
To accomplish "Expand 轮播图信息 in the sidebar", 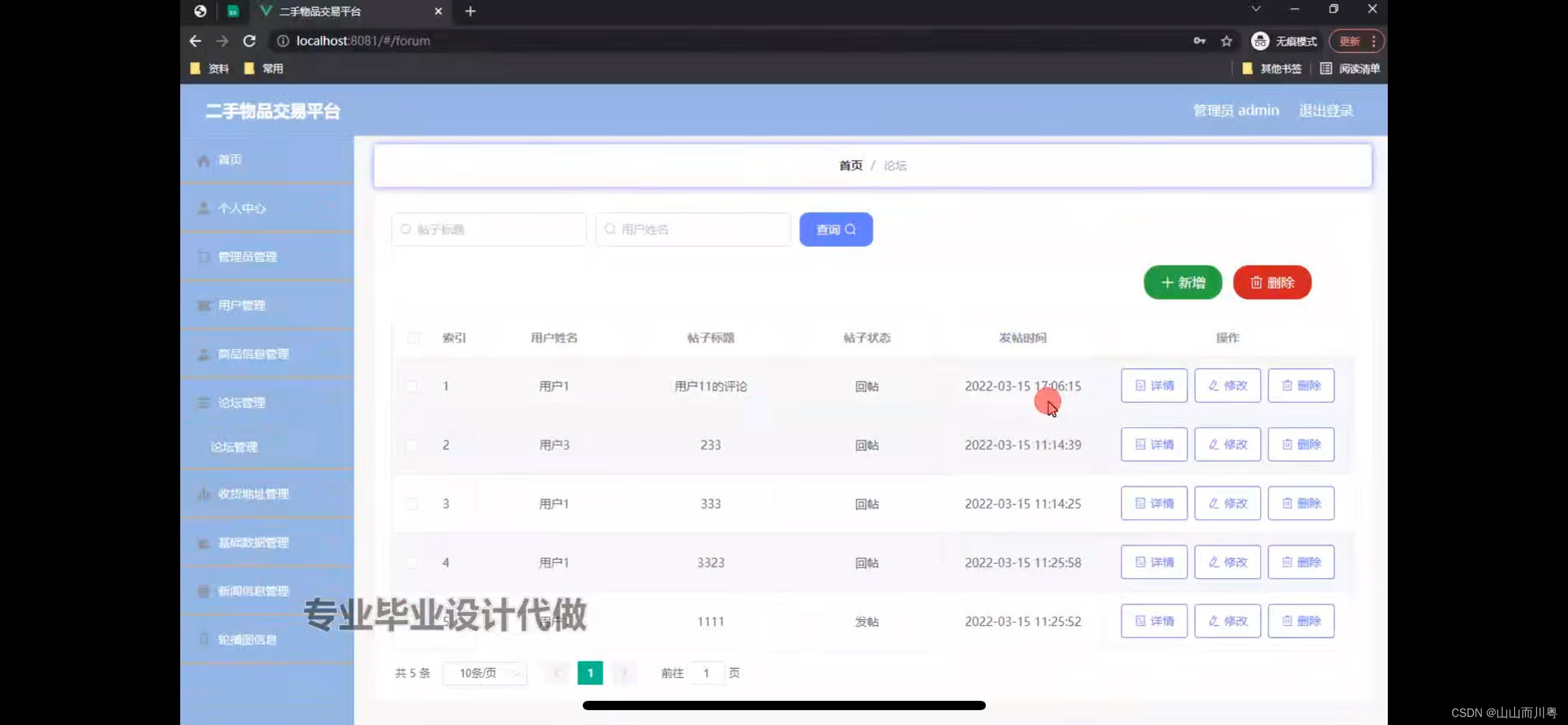I will point(267,639).
